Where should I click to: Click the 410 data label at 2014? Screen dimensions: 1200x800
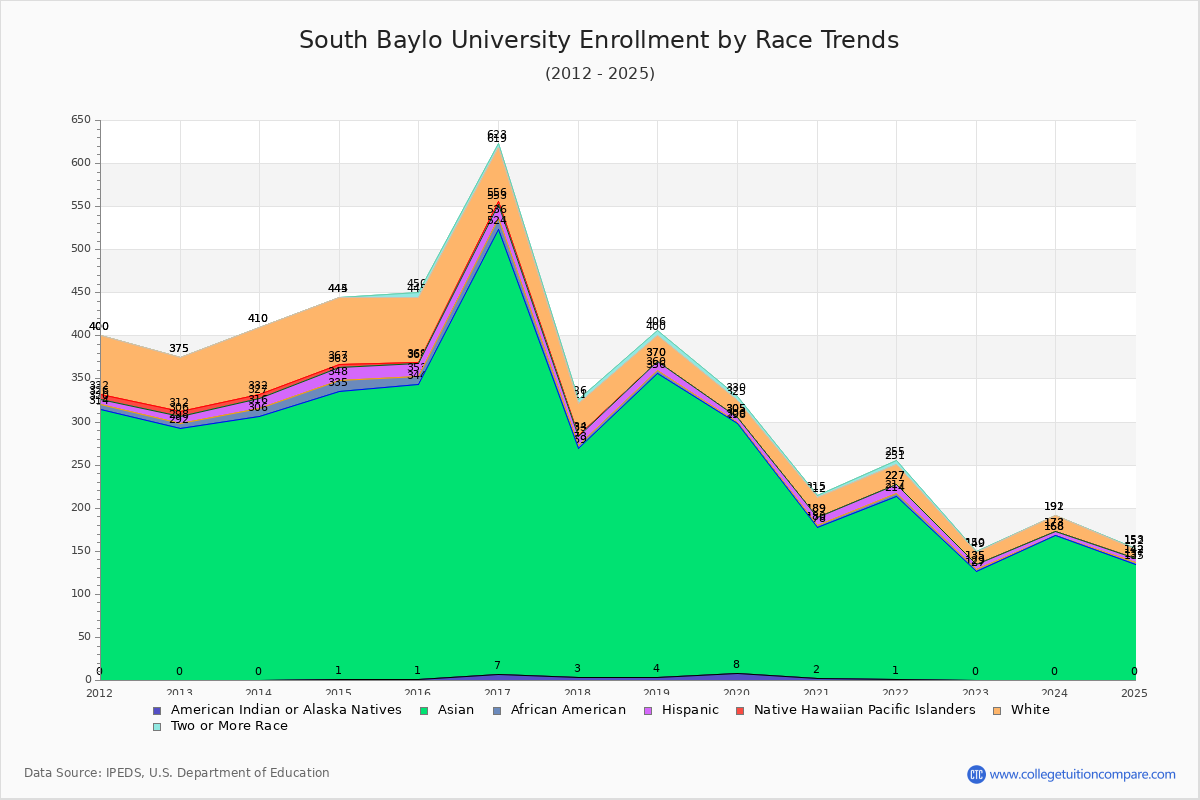258,318
